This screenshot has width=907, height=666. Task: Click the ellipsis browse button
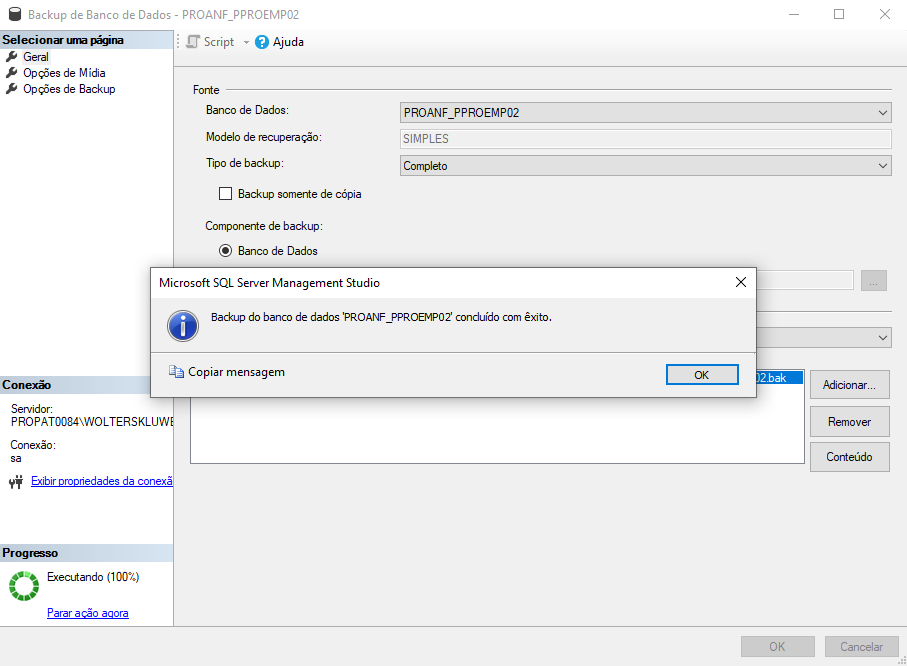[x=873, y=281]
